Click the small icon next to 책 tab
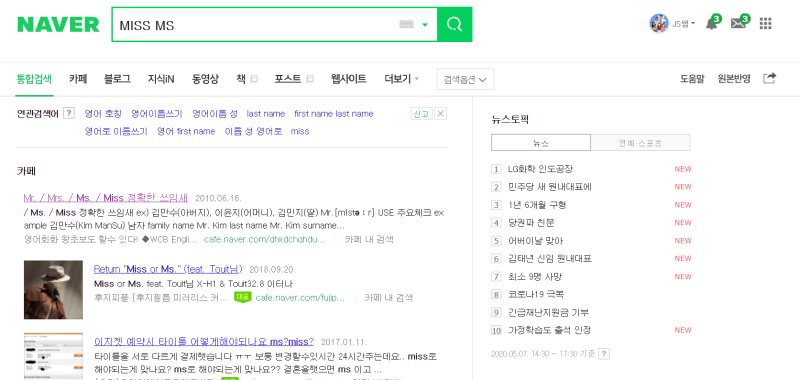800x380 pixels. click(x=254, y=79)
